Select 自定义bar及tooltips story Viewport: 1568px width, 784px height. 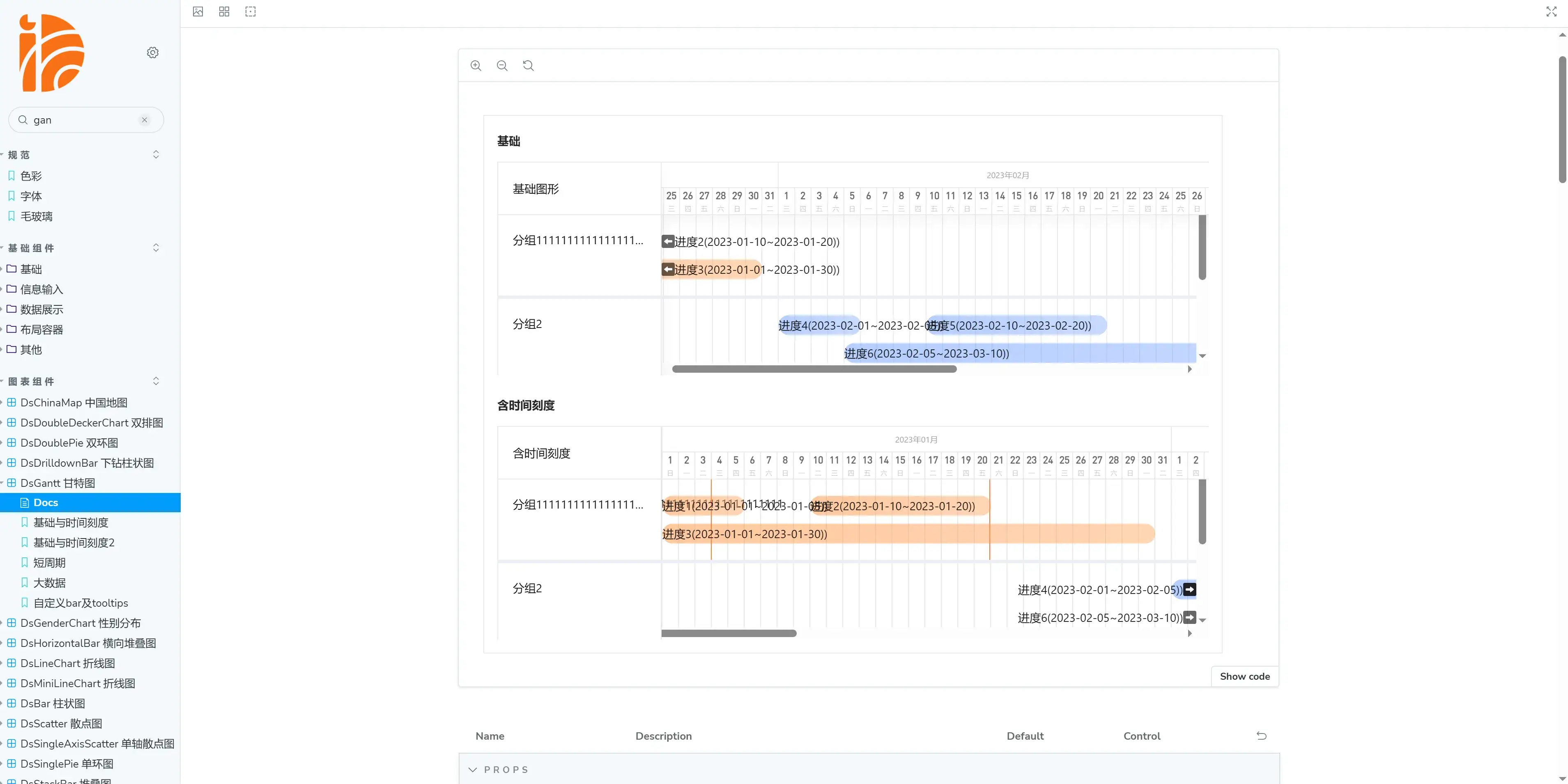tap(80, 603)
